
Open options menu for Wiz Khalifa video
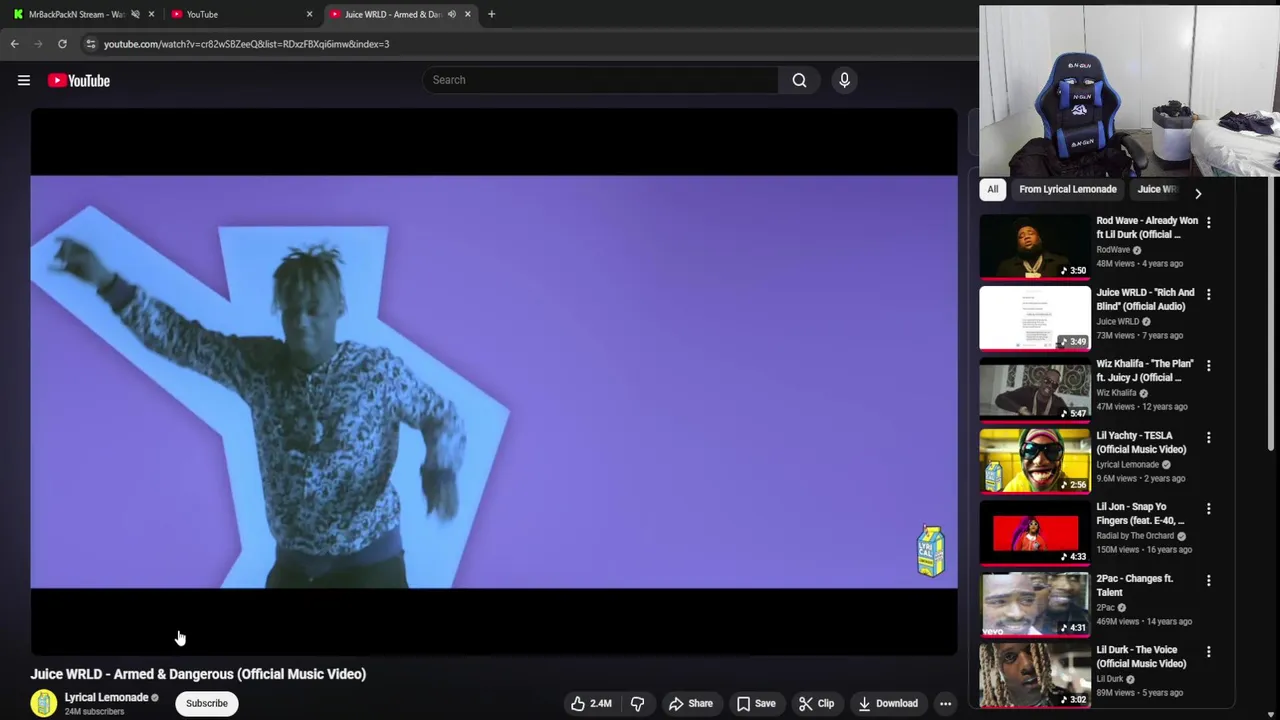coord(1208,365)
